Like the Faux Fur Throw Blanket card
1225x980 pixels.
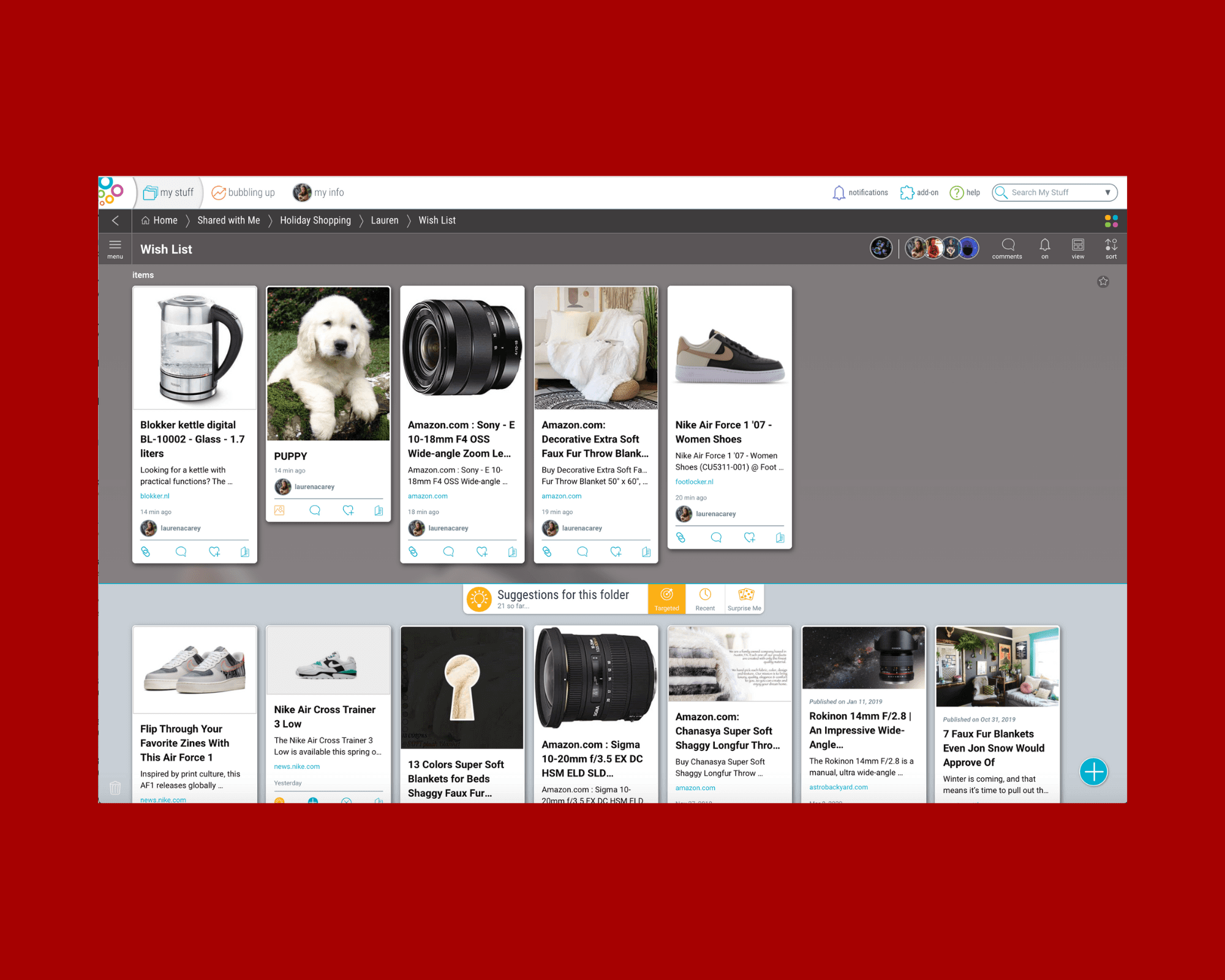coord(616,552)
